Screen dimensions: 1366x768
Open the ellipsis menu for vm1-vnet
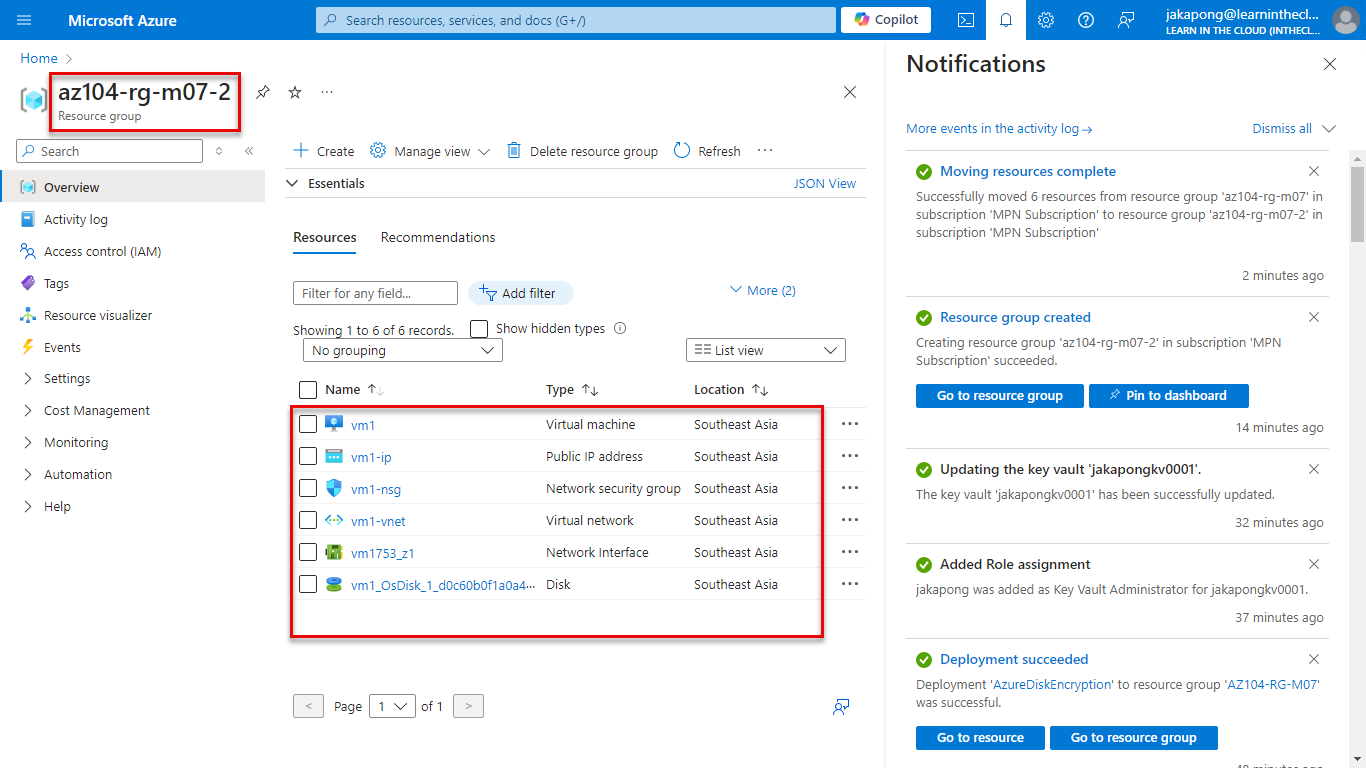850,520
